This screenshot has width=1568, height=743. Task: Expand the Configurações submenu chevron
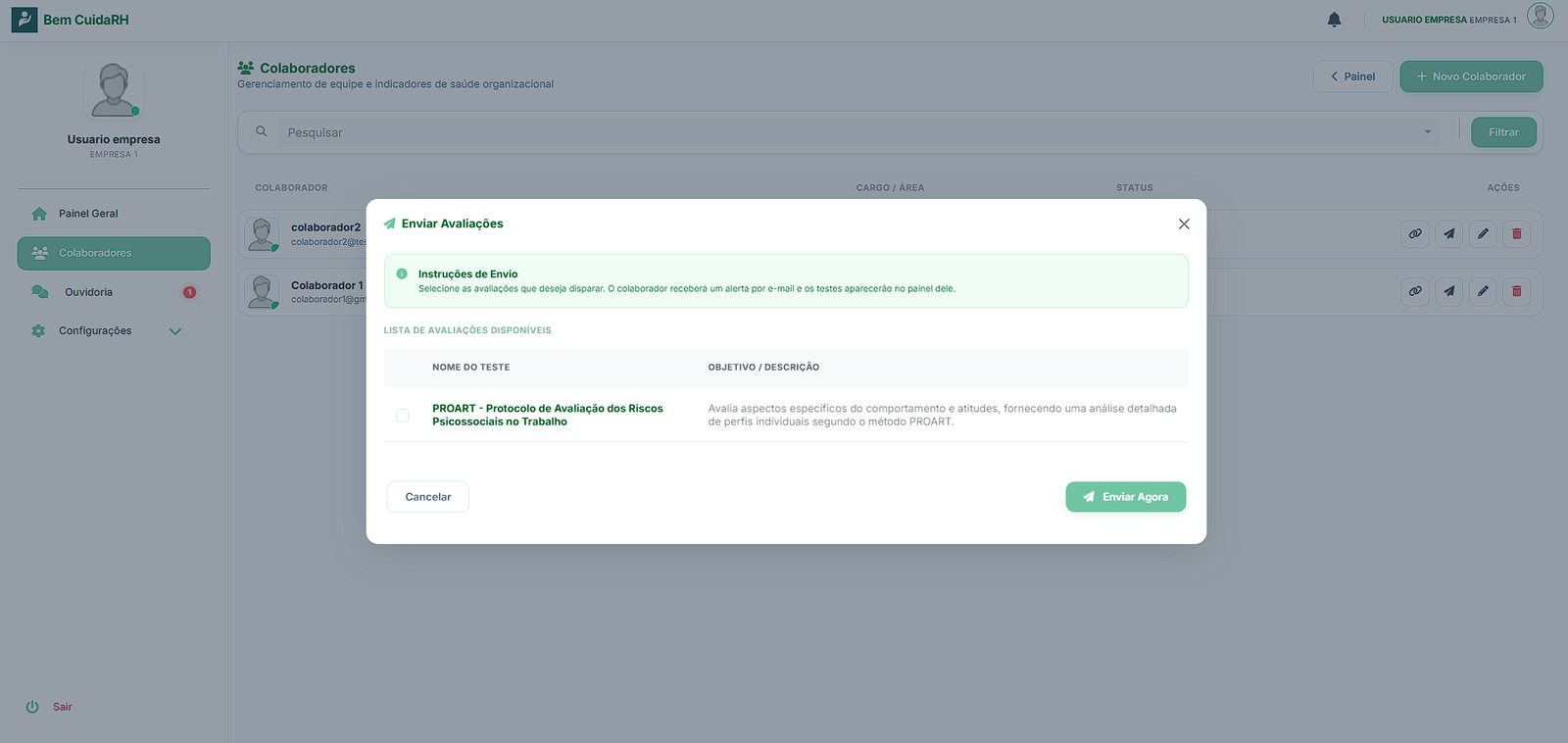[175, 331]
